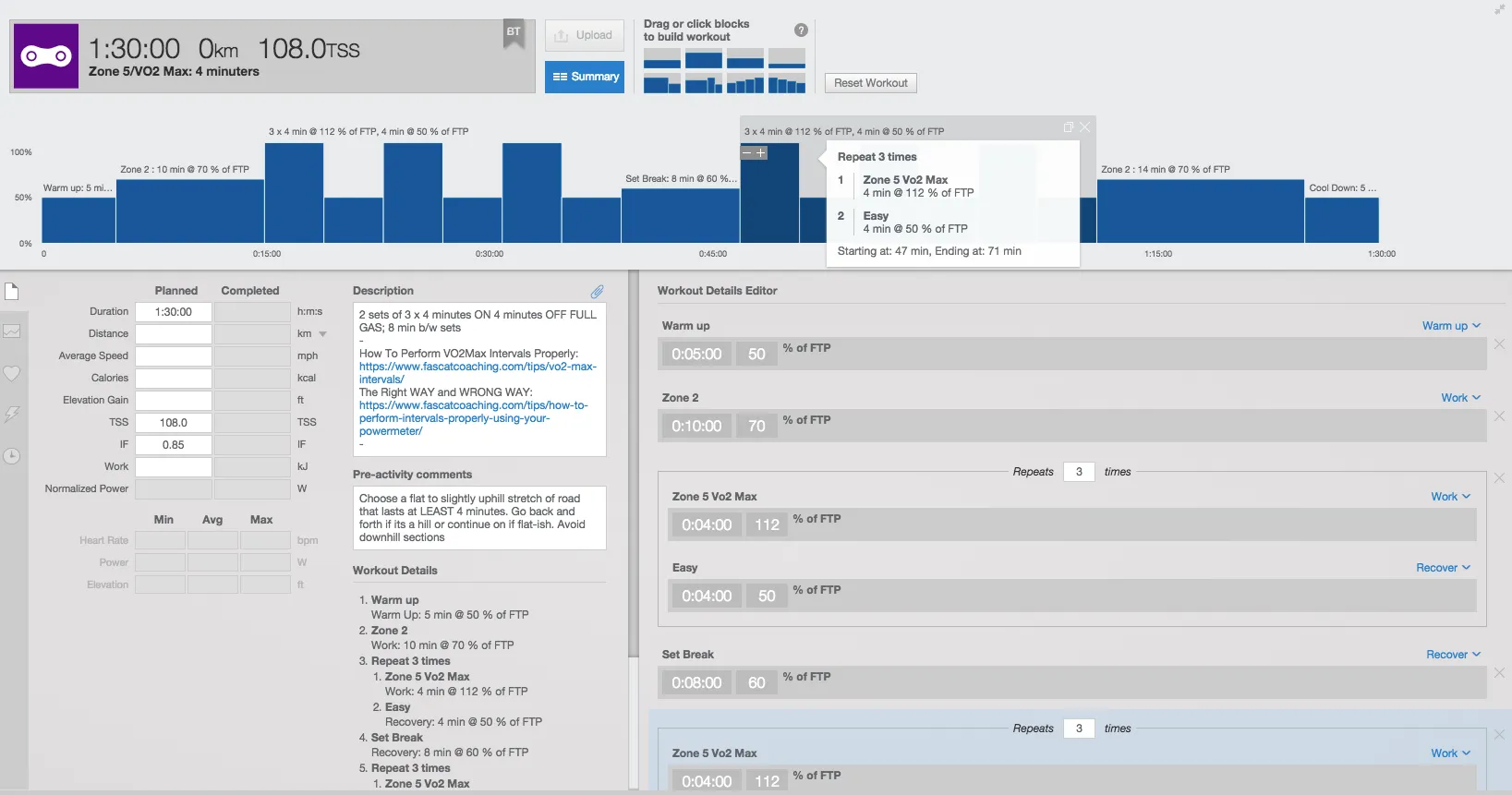This screenshot has height=795, width=1512.
Task: Switch to the Summary view
Action: pos(585,77)
